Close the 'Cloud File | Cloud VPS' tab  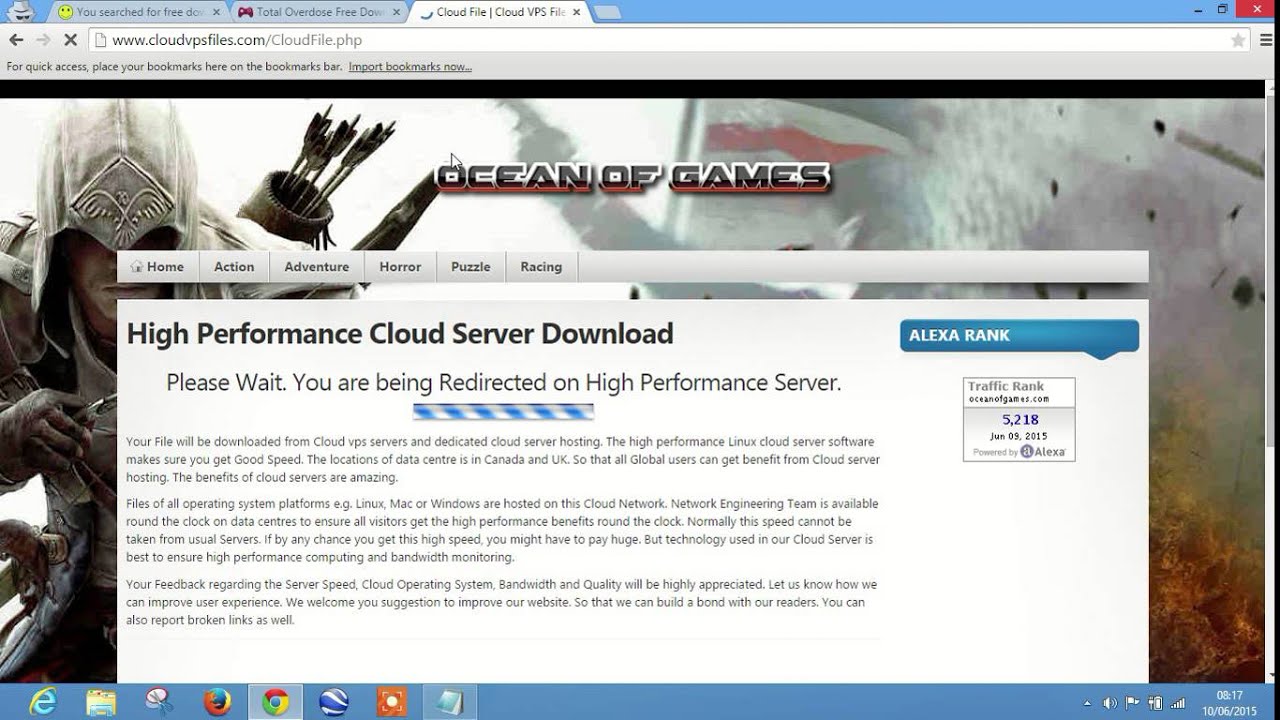577,12
